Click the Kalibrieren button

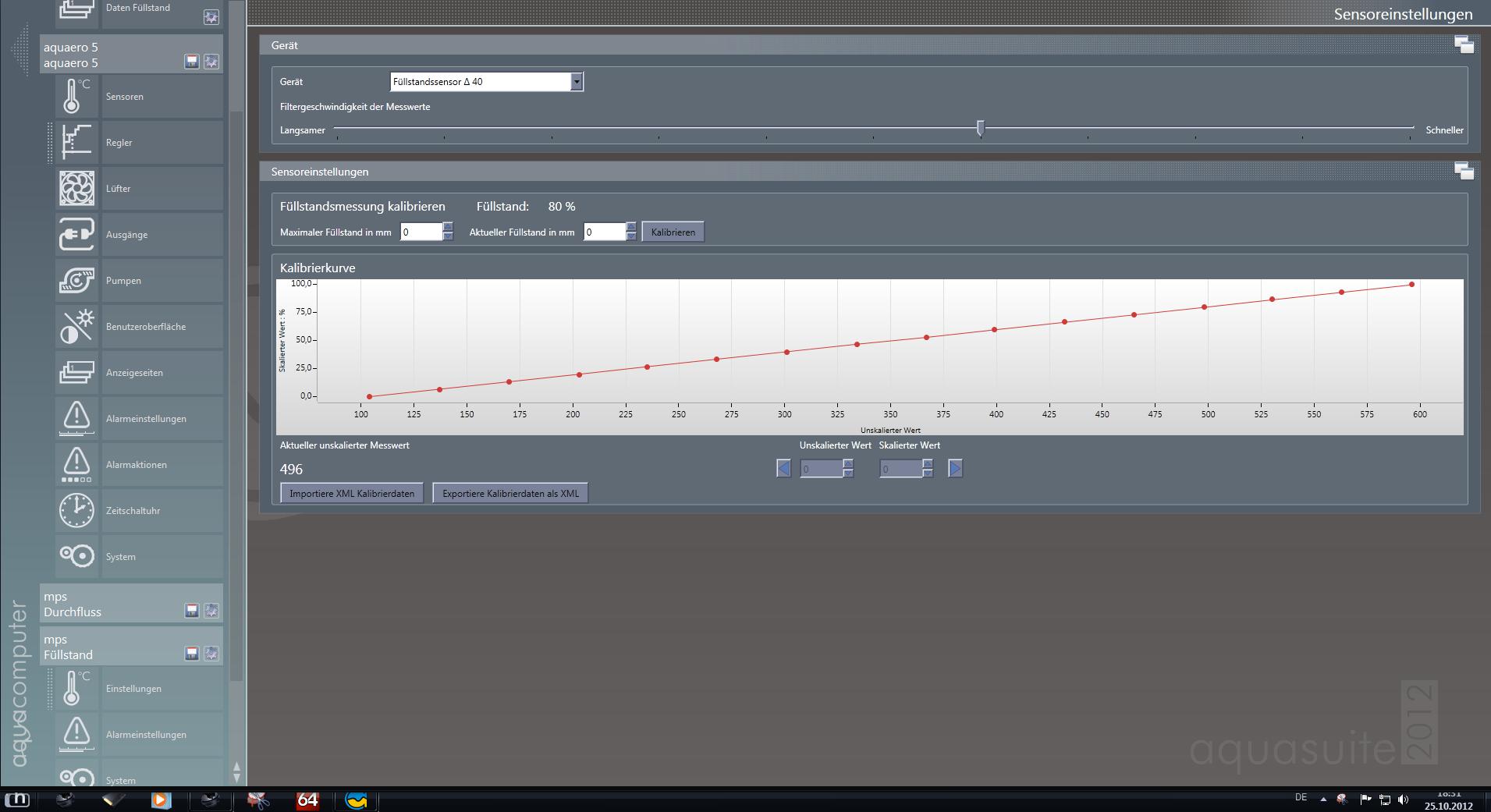tap(673, 232)
